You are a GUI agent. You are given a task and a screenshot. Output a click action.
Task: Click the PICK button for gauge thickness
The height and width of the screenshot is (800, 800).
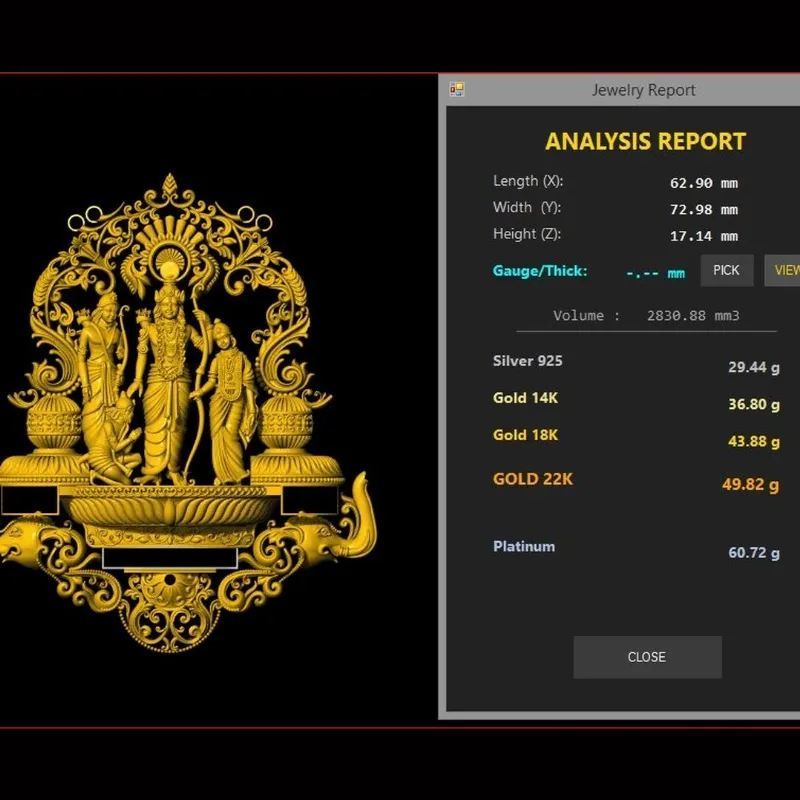point(727,270)
